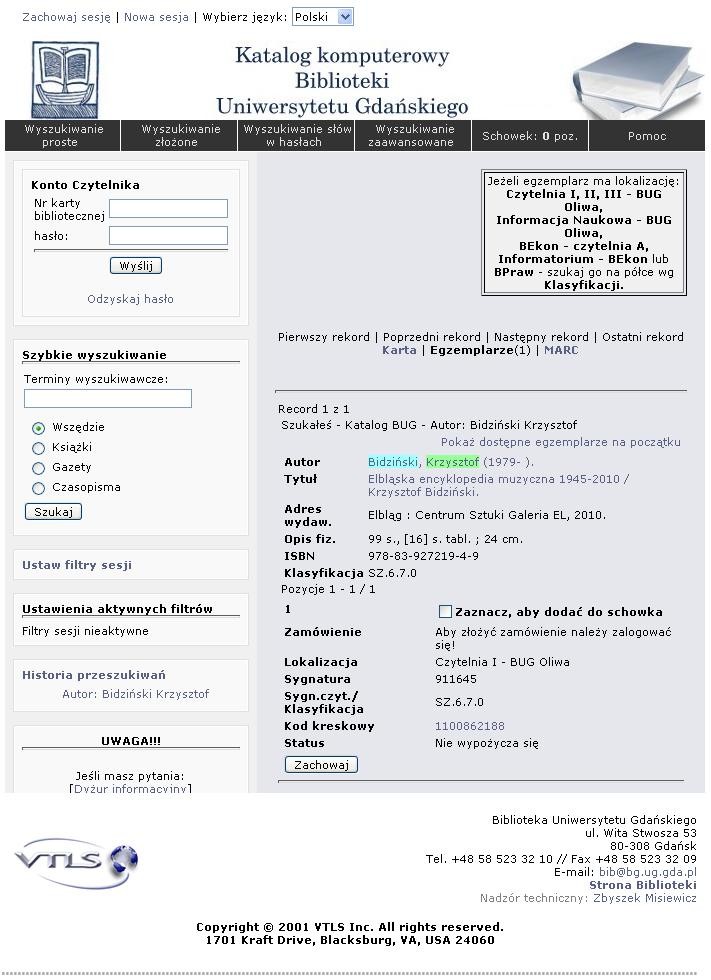
Task: Click the Szukaj quick search button
Action: (53, 512)
